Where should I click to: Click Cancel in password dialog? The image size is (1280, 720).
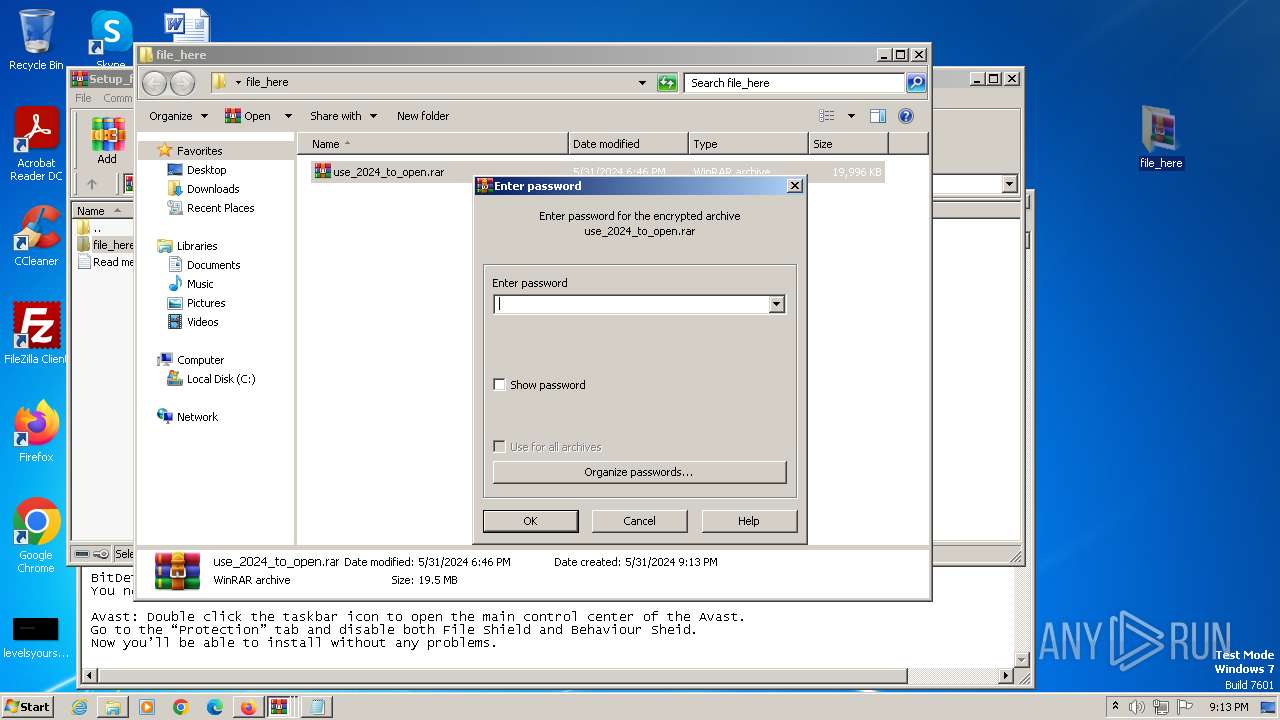coord(639,521)
